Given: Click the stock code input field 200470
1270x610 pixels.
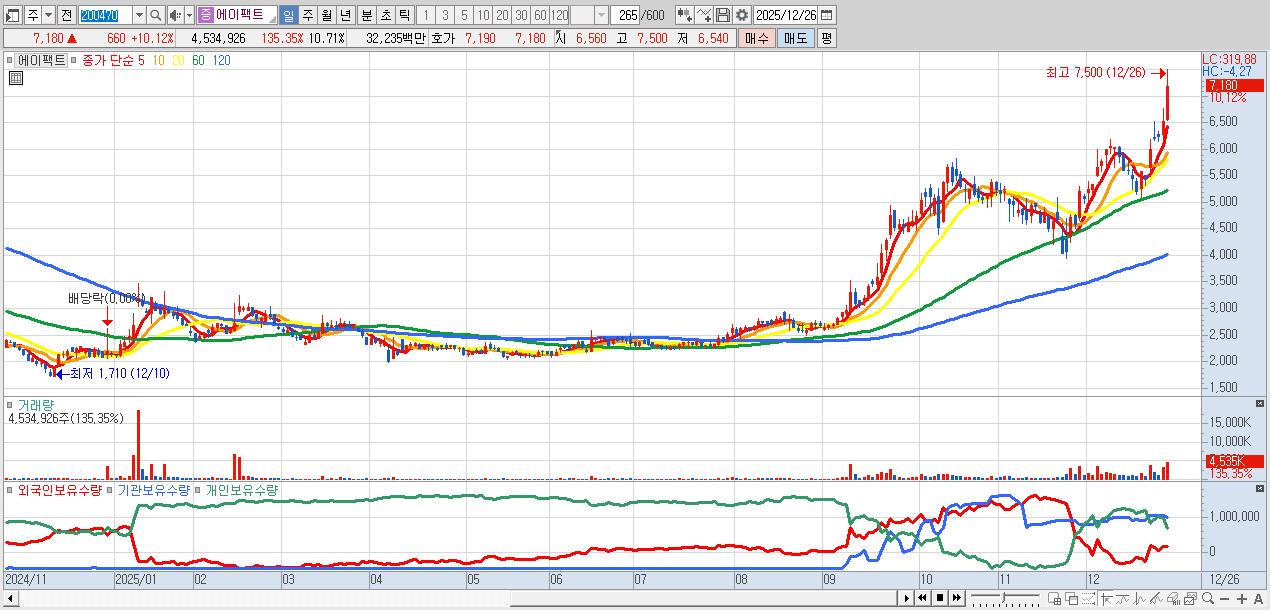Looking at the screenshot, I should click(104, 15).
